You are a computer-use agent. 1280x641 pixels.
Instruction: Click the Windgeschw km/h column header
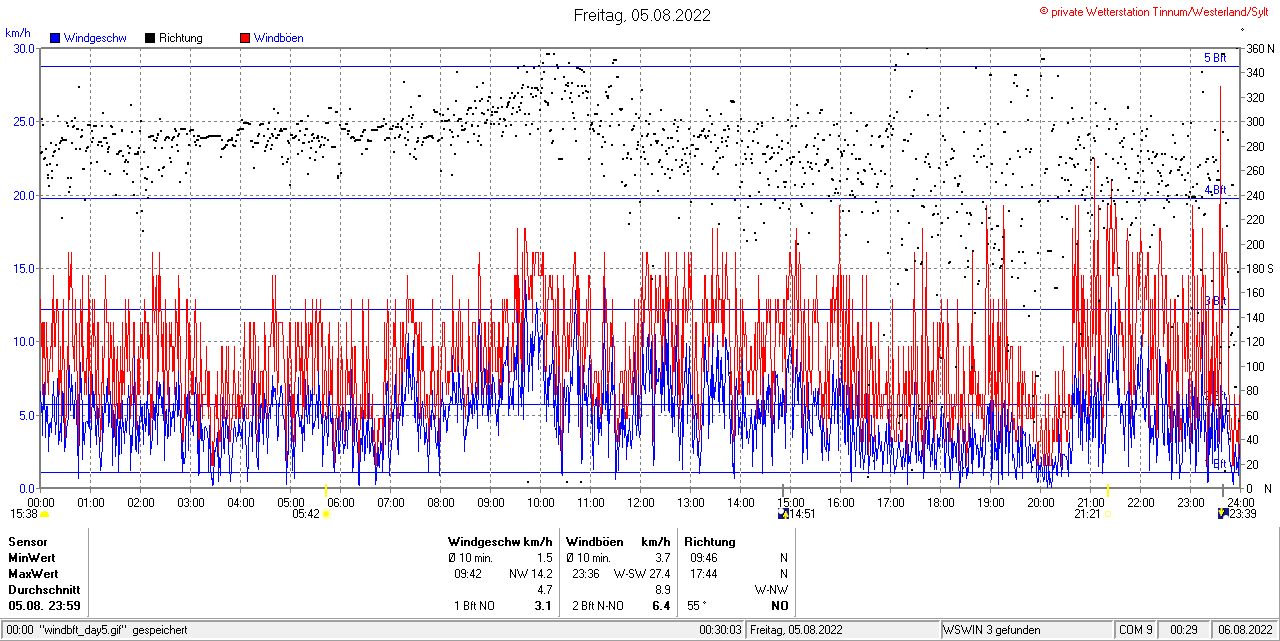point(500,542)
